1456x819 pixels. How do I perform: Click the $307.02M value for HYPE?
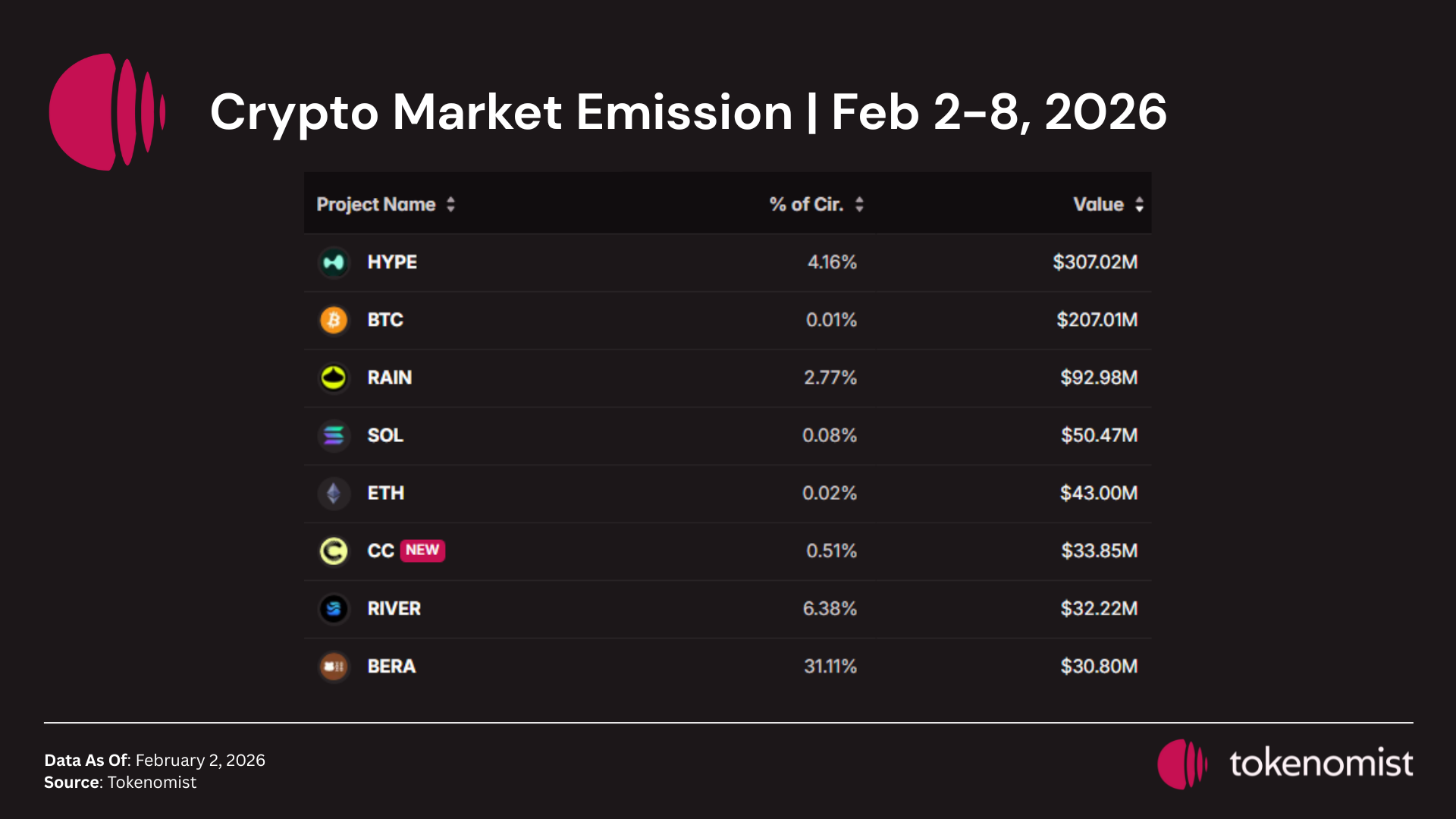coord(1095,262)
